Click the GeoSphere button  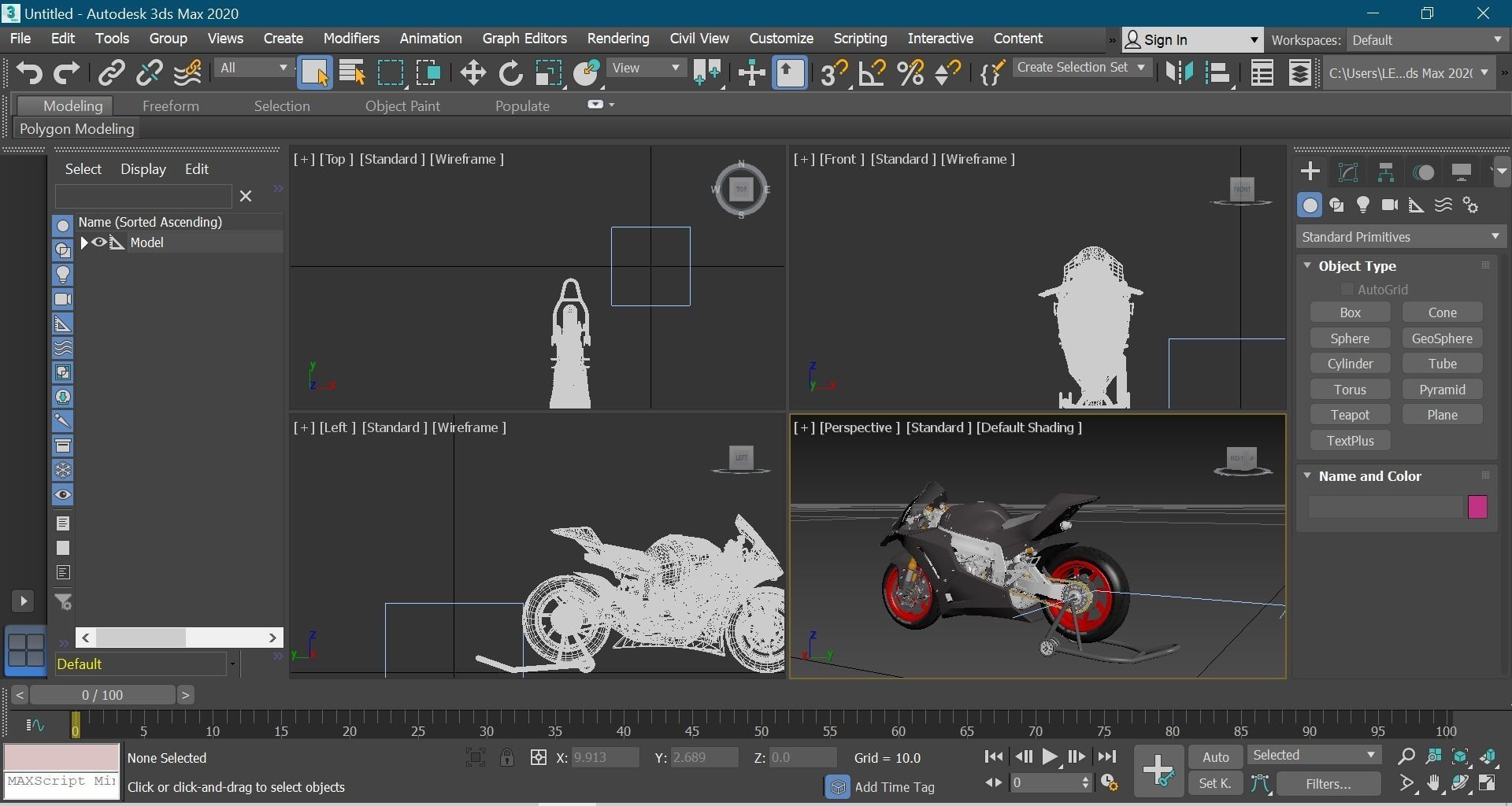[1442, 338]
